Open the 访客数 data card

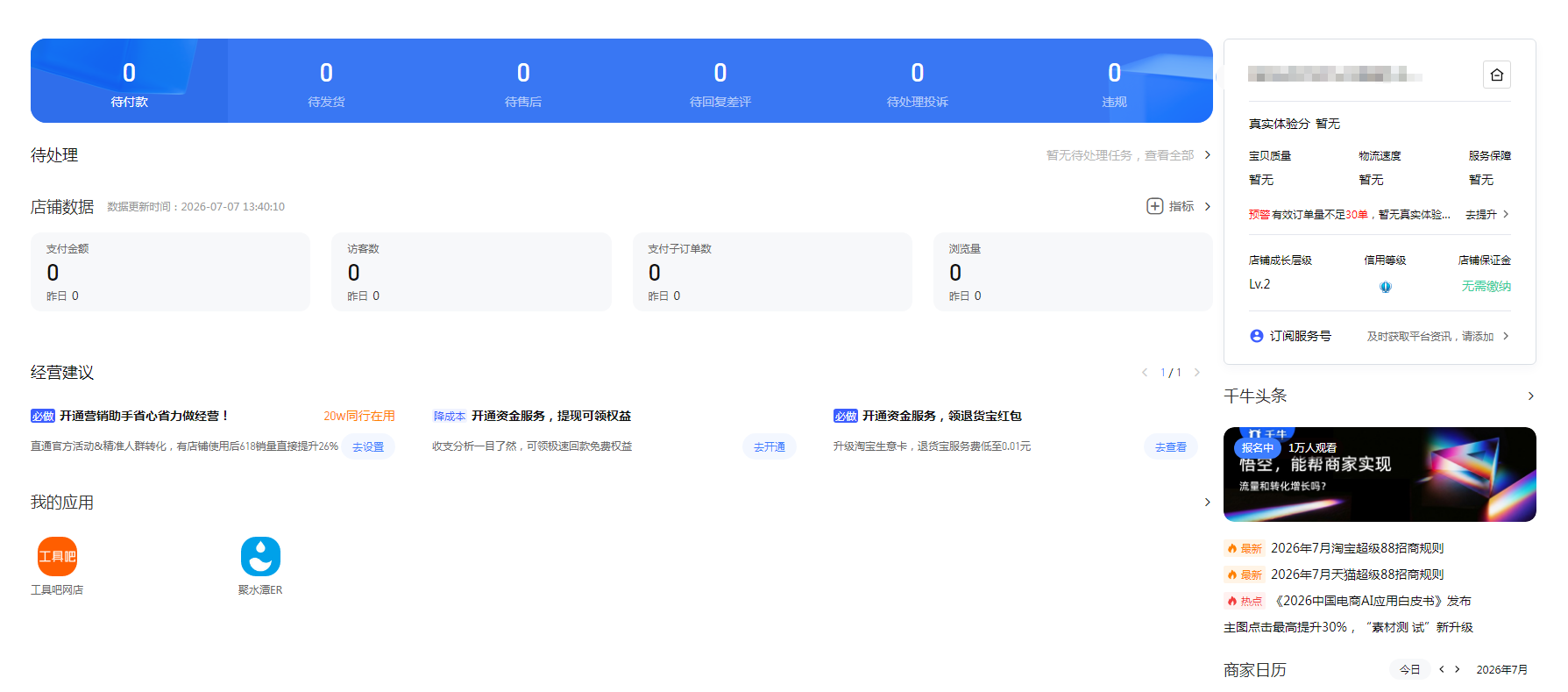click(472, 272)
